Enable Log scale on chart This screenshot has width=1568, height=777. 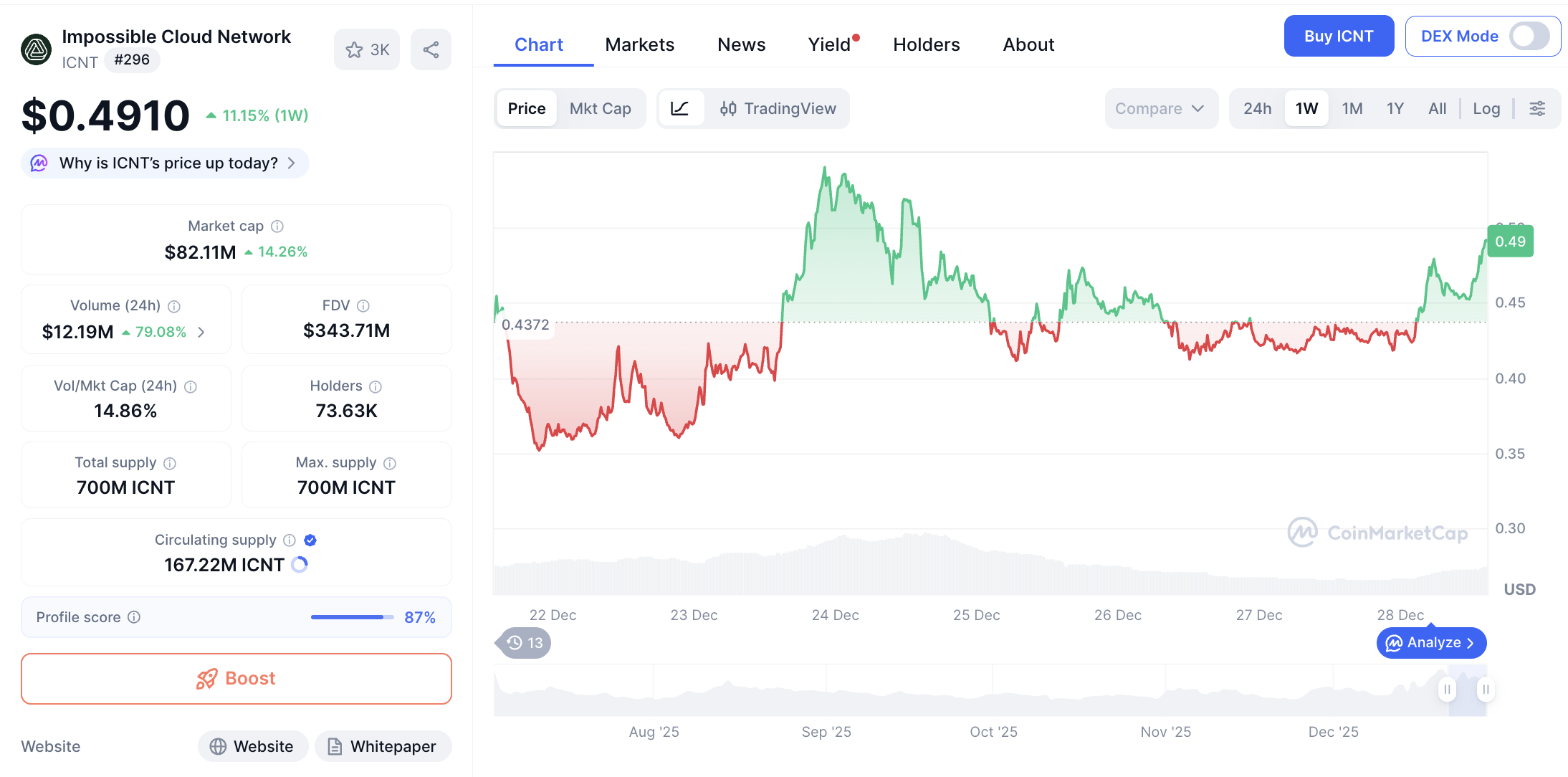[x=1486, y=108]
